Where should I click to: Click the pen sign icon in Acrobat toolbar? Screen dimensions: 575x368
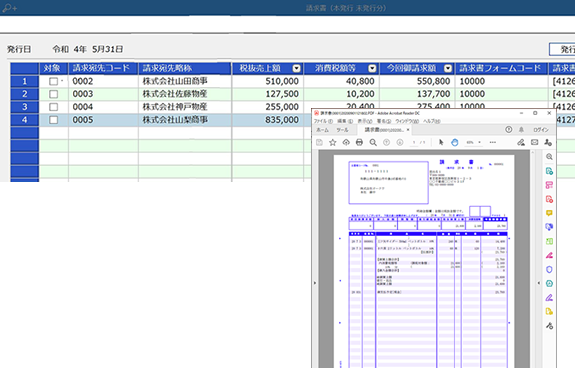pyautogui.click(x=521, y=142)
